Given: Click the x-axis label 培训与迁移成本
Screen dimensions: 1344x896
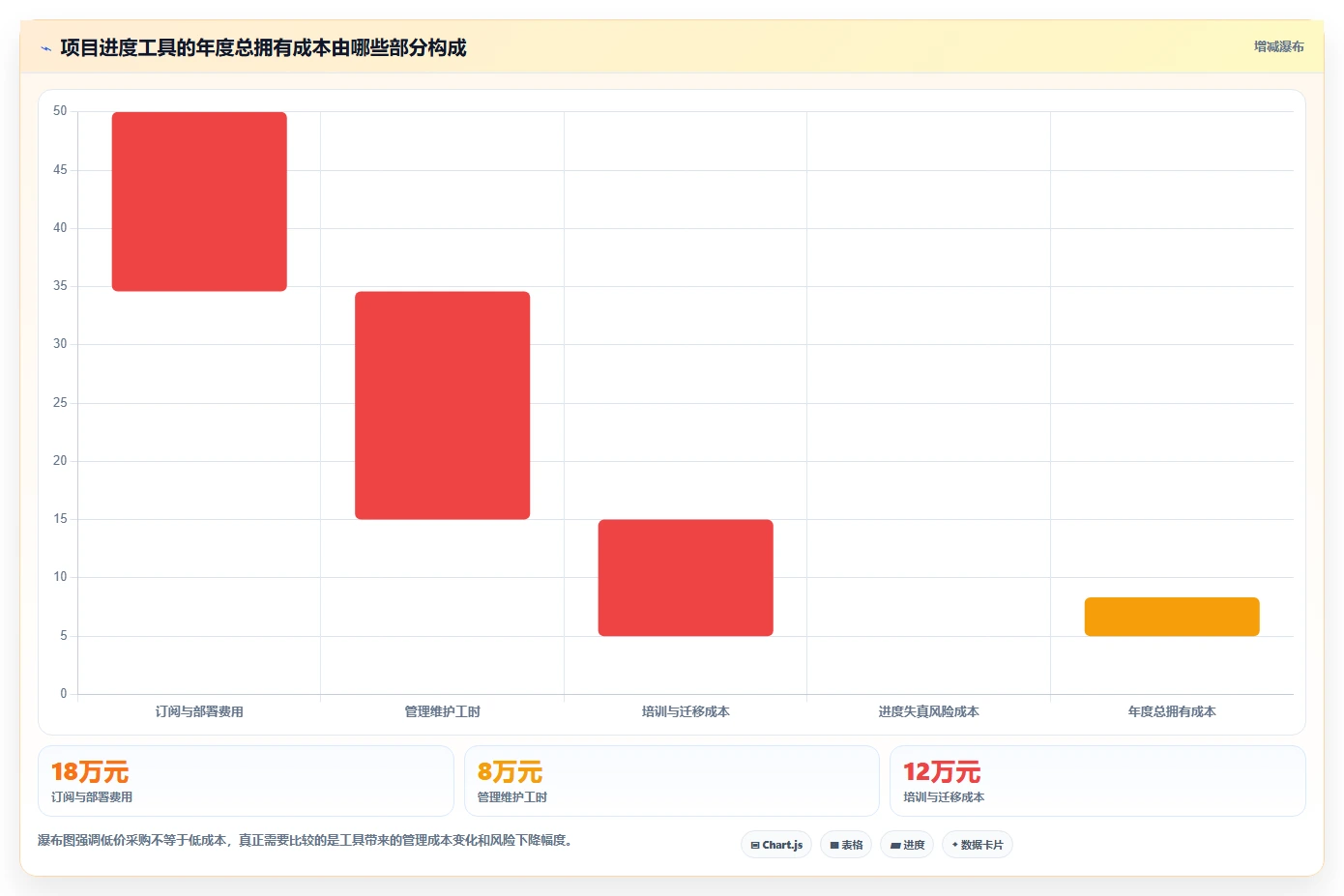Looking at the screenshot, I should (686, 711).
